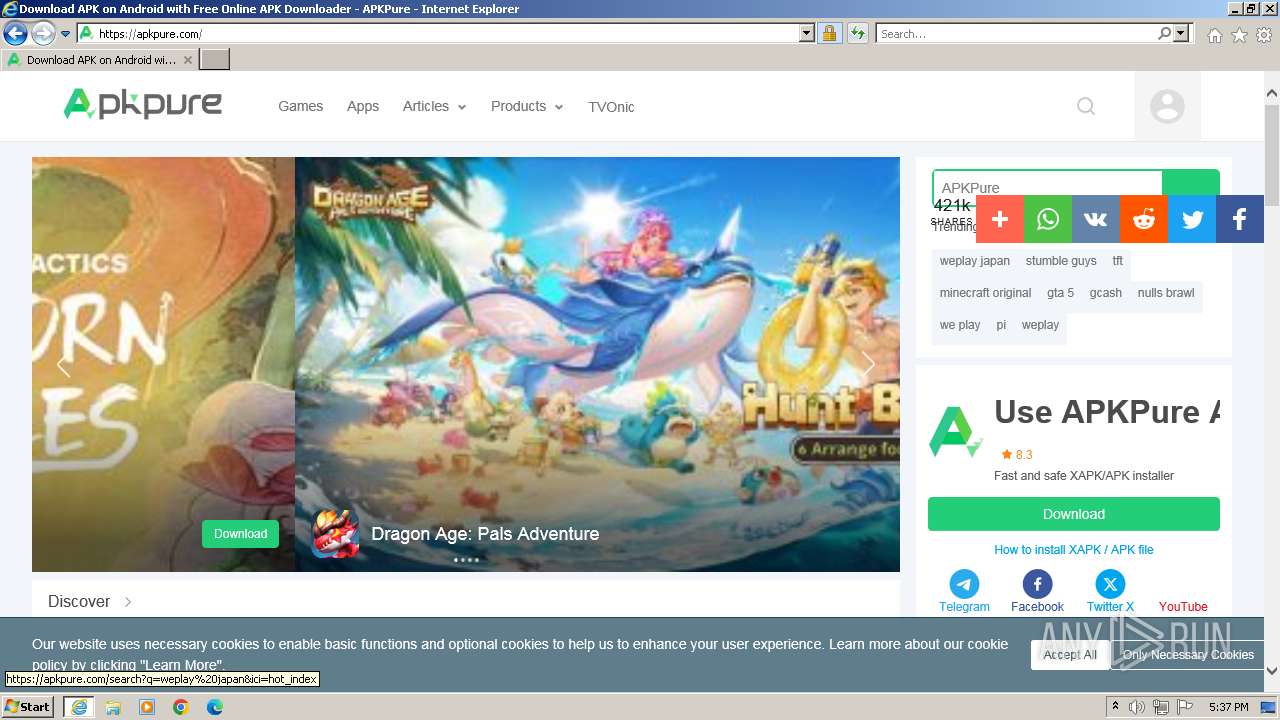The width and height of the screenshot is (1280, 720).
Task: Select the Download APK on Android tab
Action: point(100,60)
